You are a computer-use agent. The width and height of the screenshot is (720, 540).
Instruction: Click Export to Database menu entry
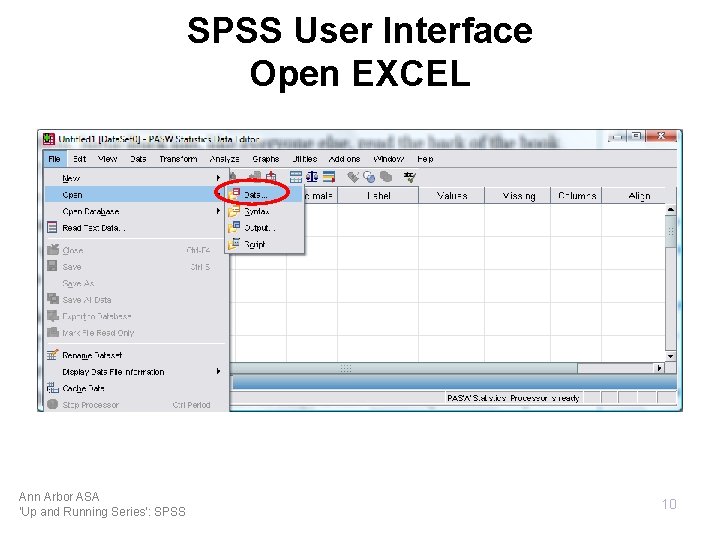point(133,316)
